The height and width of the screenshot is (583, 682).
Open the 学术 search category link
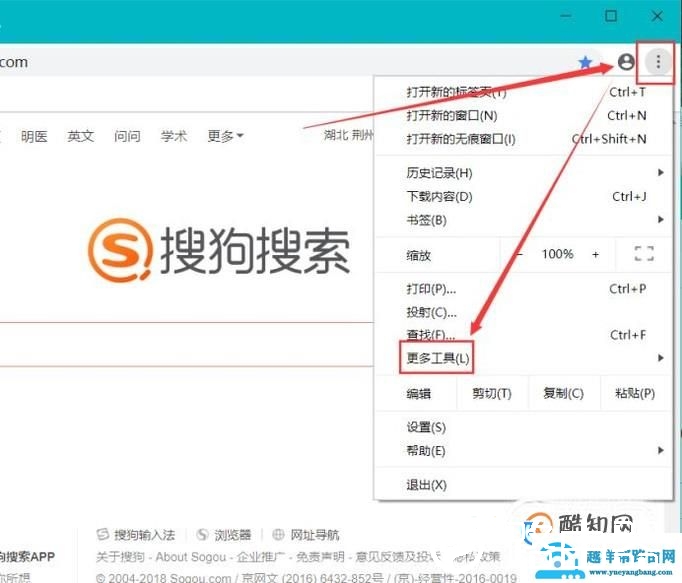[x=174, y=137]
